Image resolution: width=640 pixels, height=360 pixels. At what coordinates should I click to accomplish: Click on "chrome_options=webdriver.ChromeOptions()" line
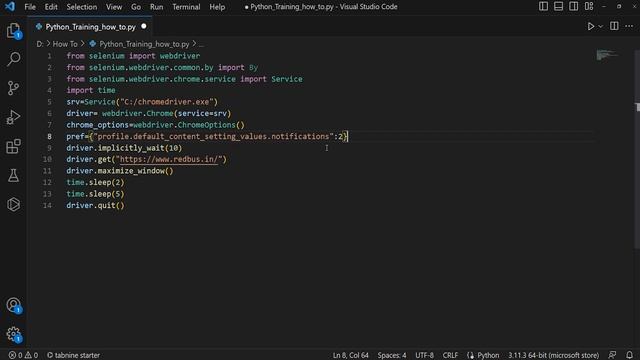click(156, 125)
